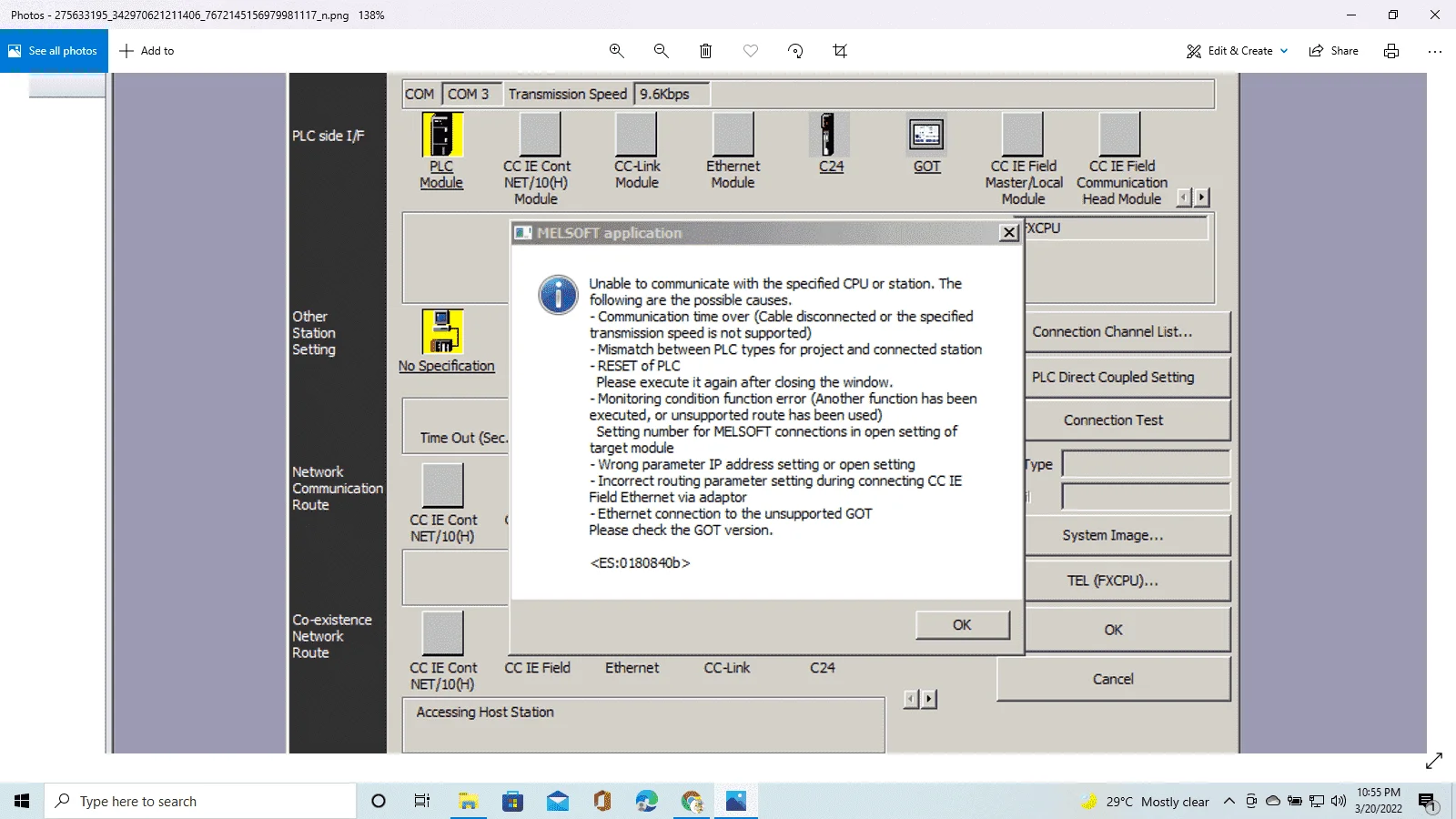Open the crop tool
Viewport: 1456px width, 819px height.
click(840, 51)
